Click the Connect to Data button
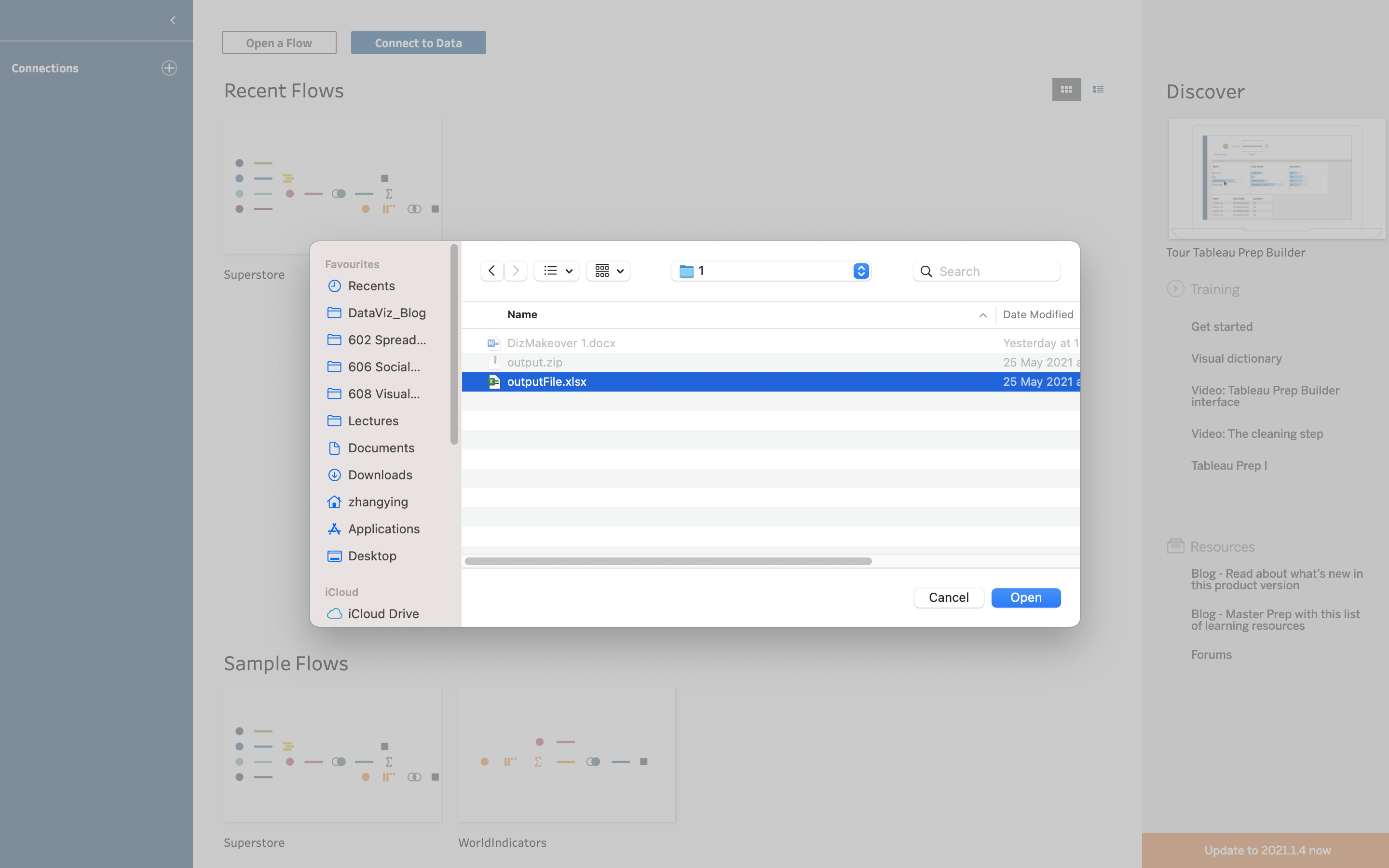 pos(419,42)
